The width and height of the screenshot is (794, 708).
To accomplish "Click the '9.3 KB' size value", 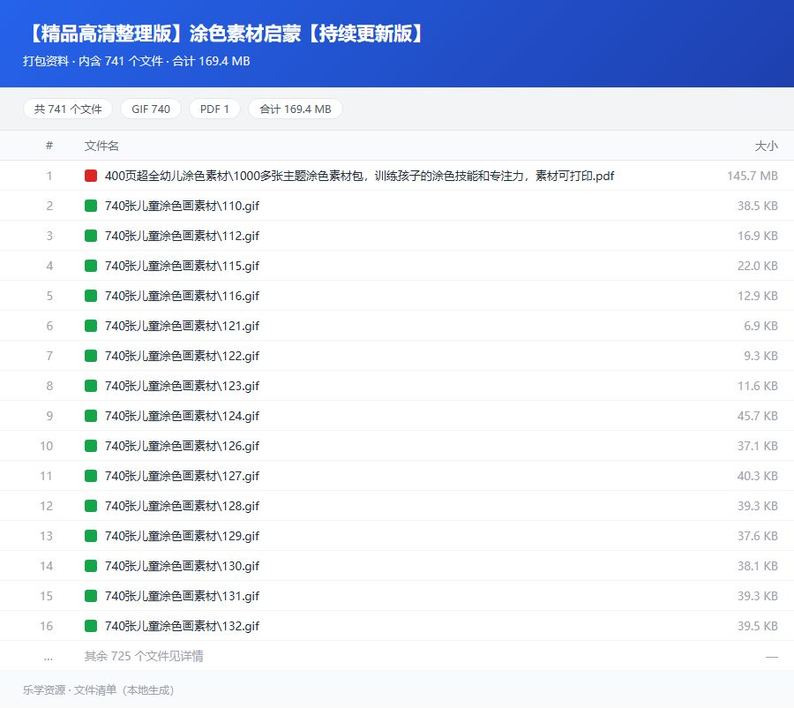I will click(x=761, y=356).
